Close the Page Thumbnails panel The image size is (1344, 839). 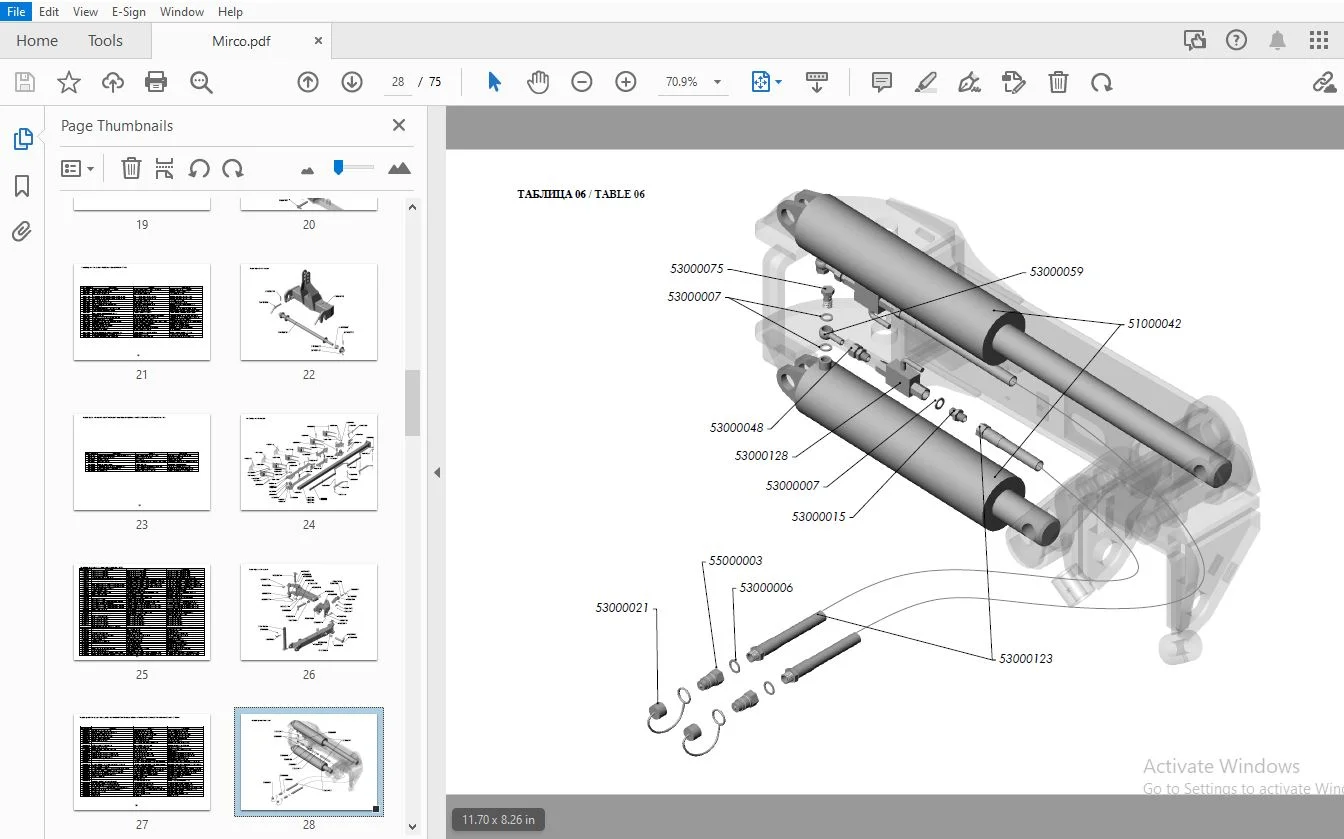399,125
